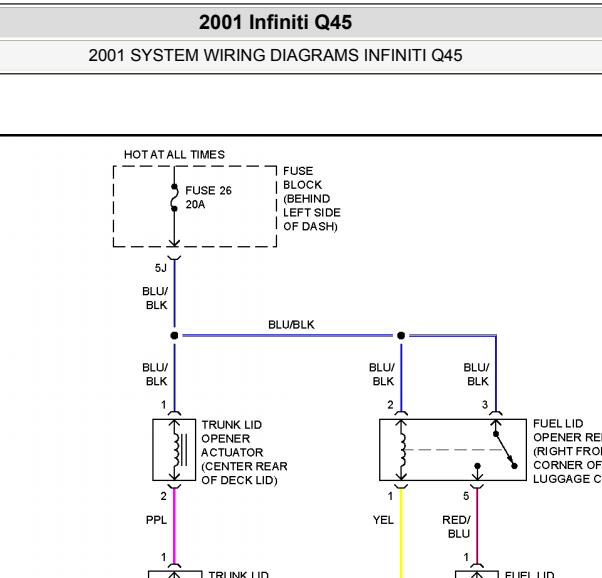Click the BLU/BLK label below connector 5J
The width and height of the screenshot is (602, 578).
[x=155, y=298]
